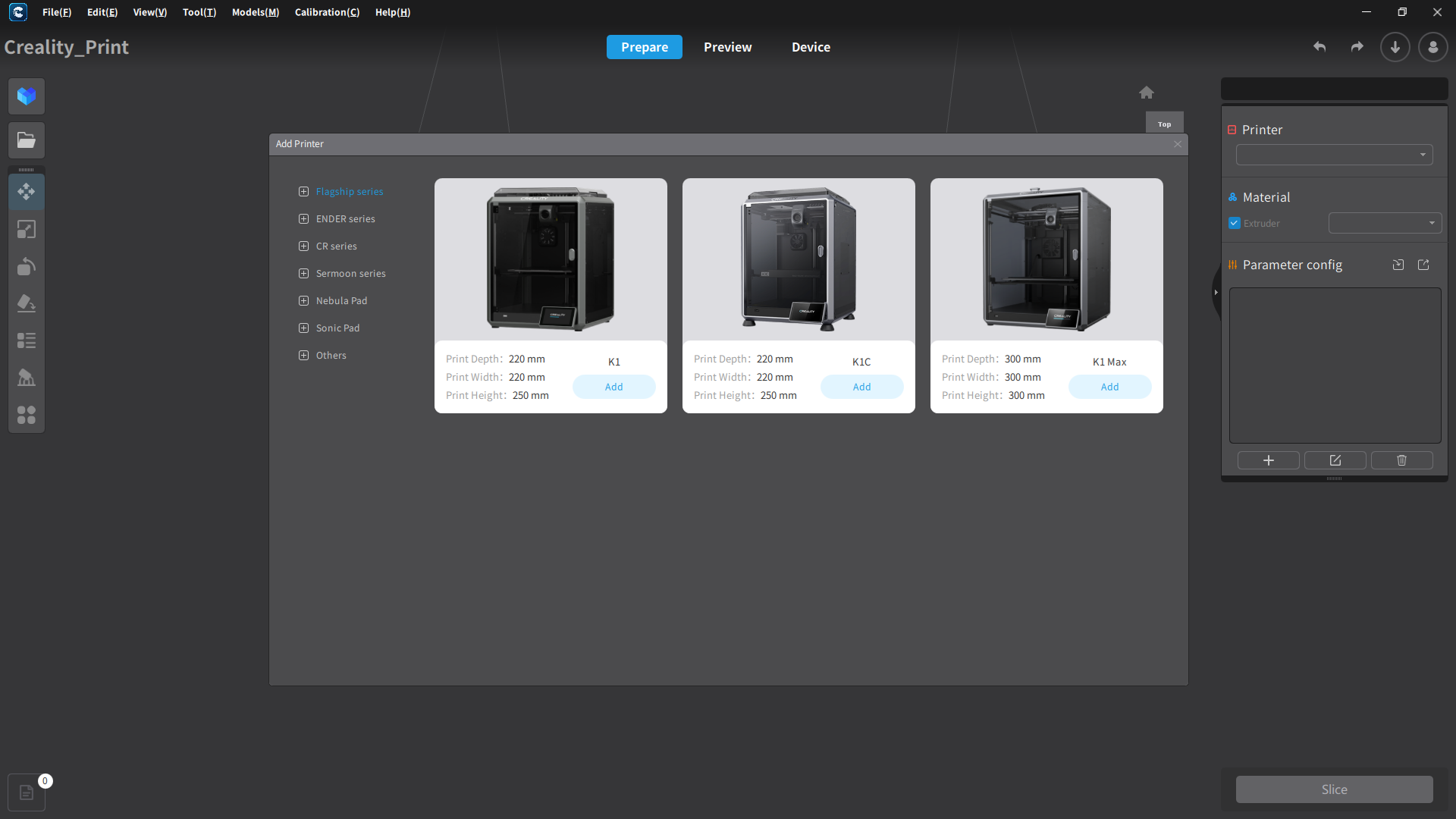Select the K1C printer image

[x=799, y=259]
